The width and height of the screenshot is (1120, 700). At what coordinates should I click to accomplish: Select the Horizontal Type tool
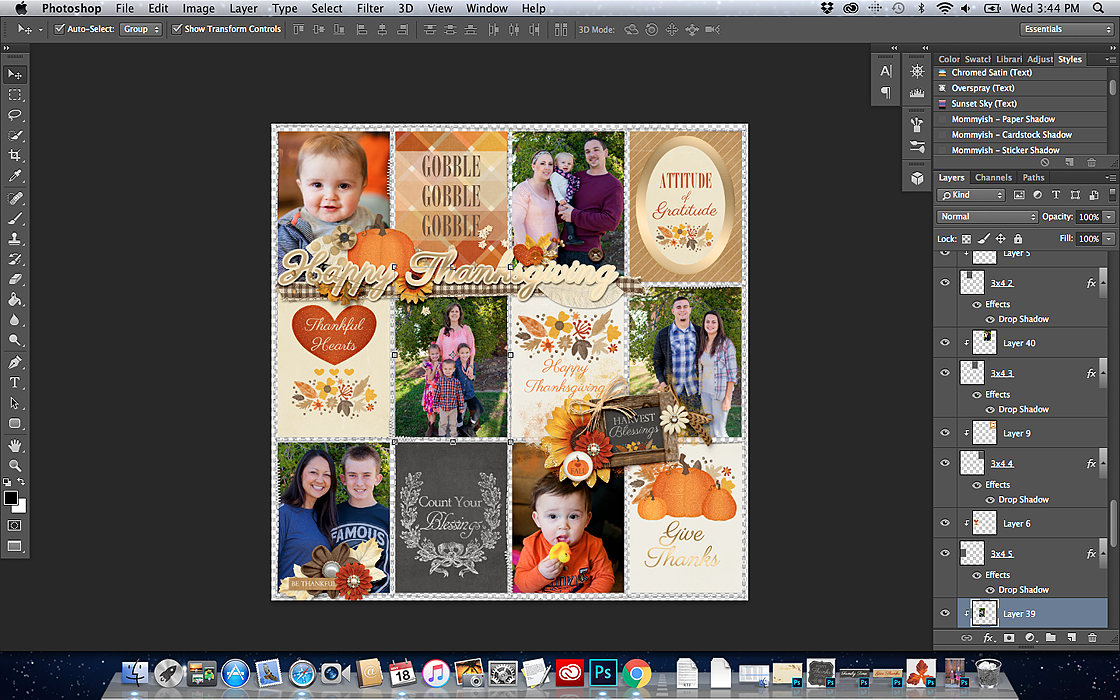tap(14, 383)
